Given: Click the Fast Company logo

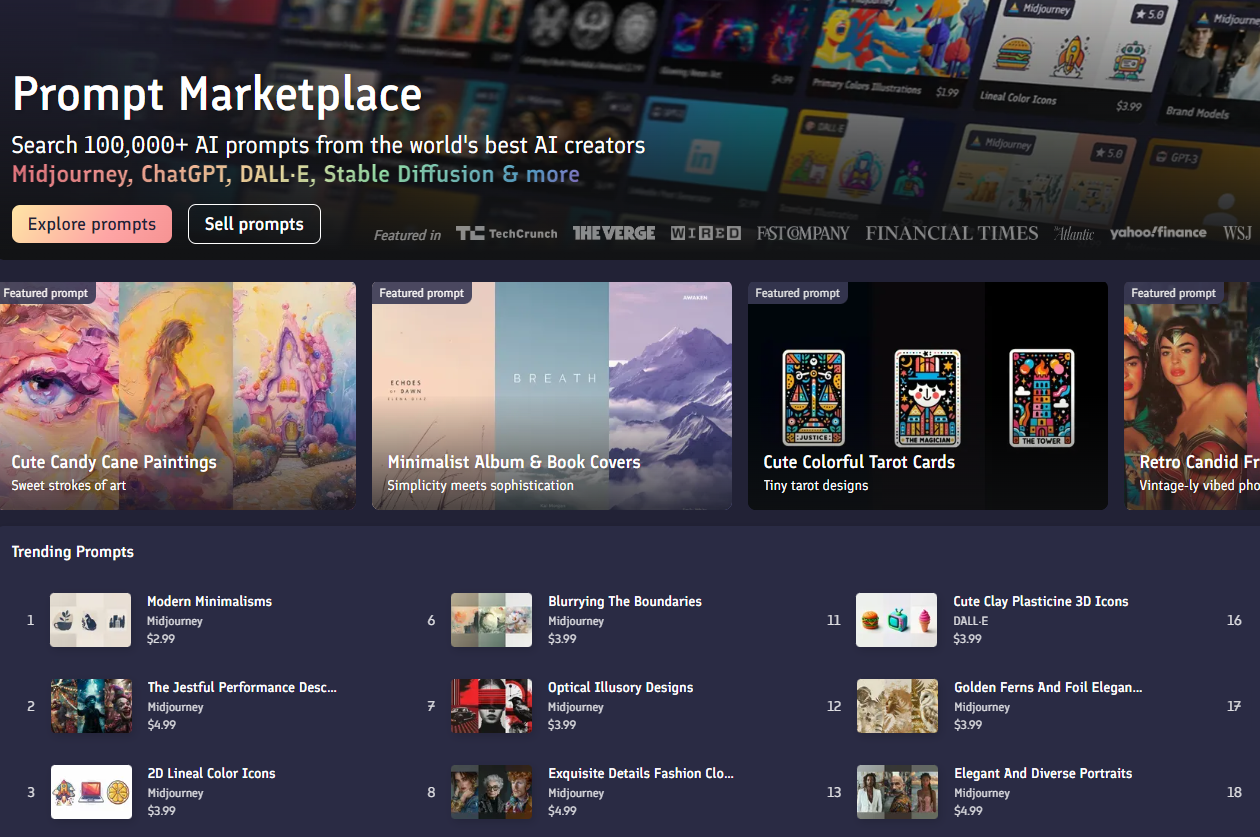Looking at the screenshot, I should tap(803, 233).
